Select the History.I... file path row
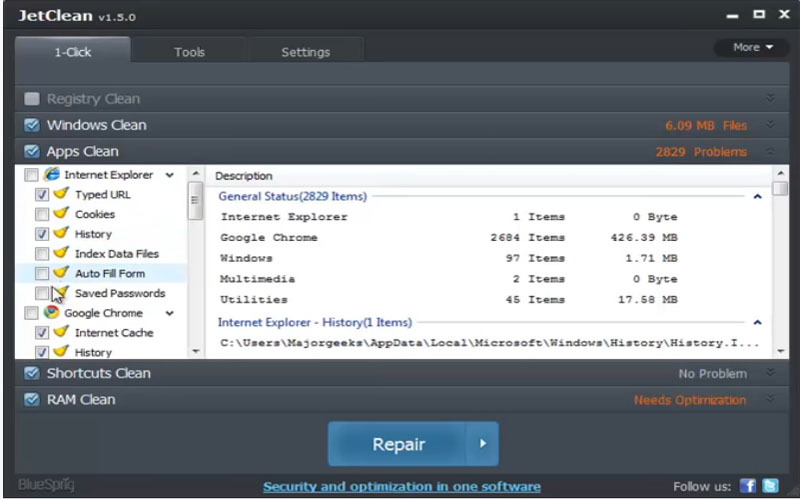 [x=490, y=343]
